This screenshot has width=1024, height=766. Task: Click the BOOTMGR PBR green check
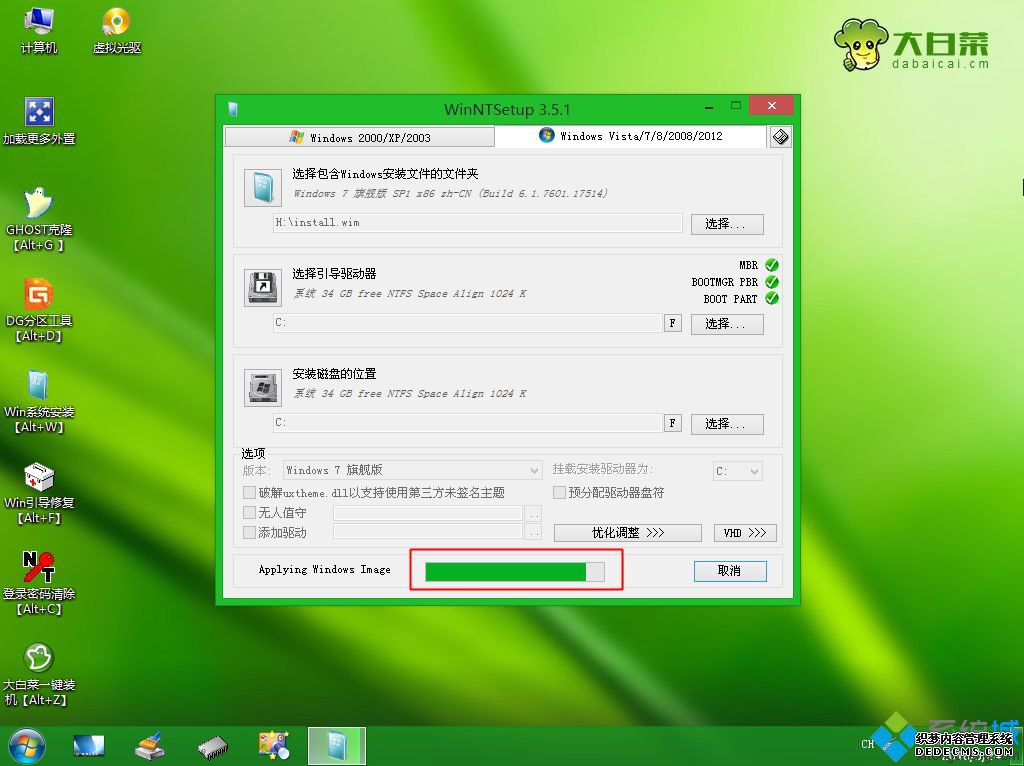(772, 282)
